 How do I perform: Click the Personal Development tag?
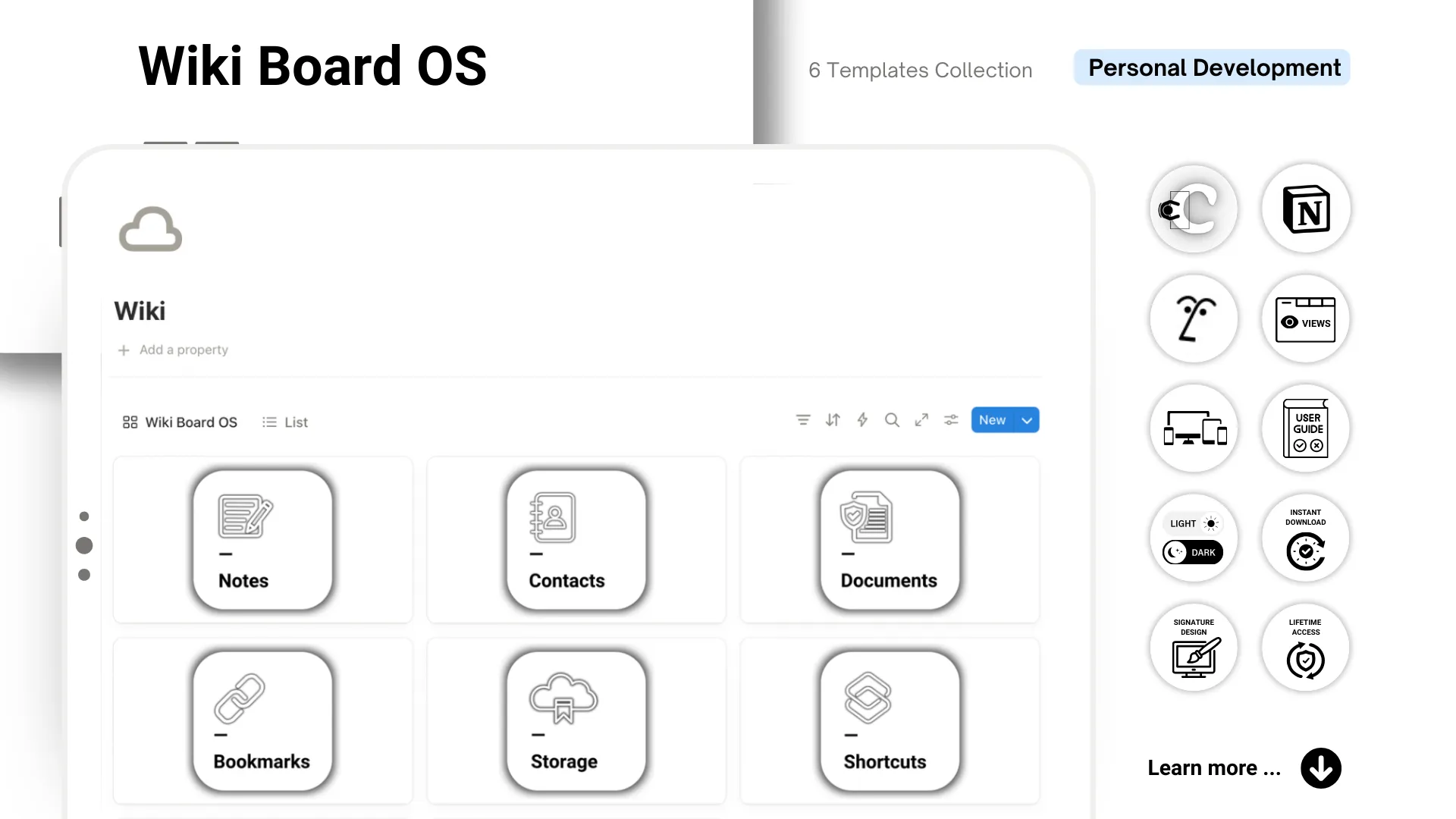pyautogui.click(x=1213, y=68)
